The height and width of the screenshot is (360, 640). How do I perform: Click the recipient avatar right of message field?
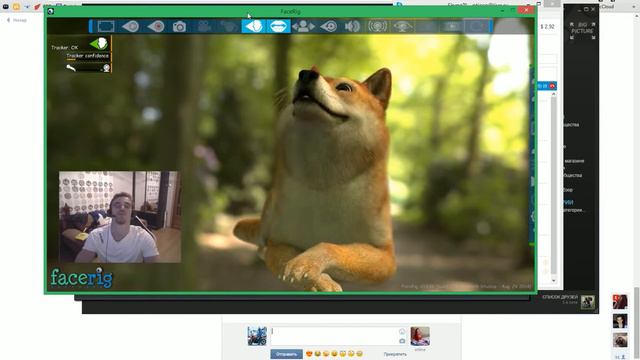tap(420, 336)
